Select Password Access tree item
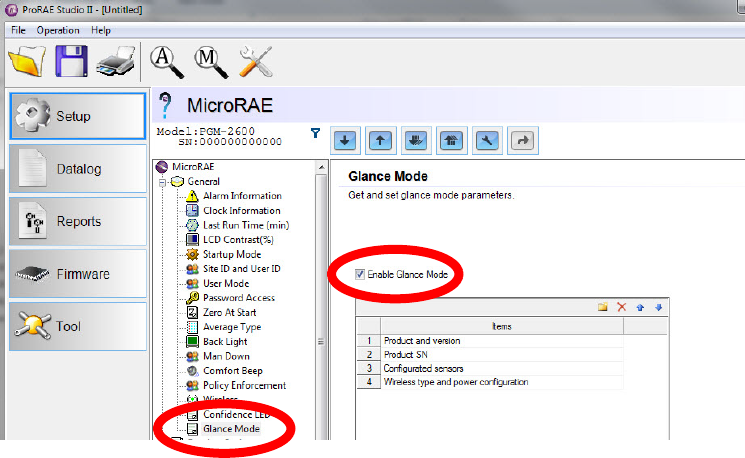745x458 pixels. tap(239, 298)
